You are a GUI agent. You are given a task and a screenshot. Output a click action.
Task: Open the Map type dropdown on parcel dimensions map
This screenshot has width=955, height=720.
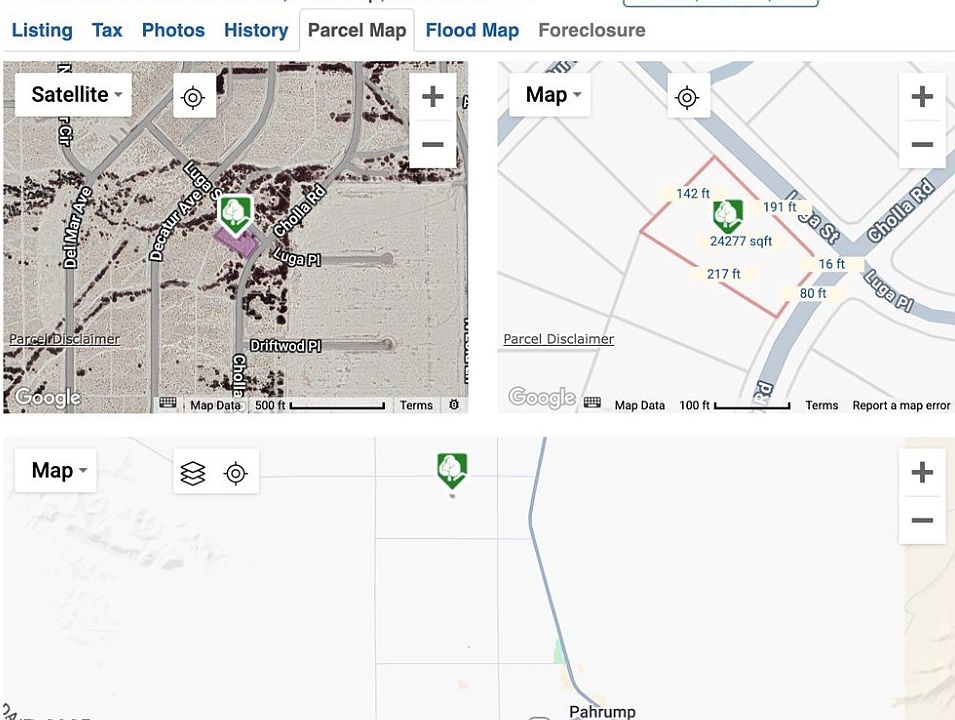(550, 94)
